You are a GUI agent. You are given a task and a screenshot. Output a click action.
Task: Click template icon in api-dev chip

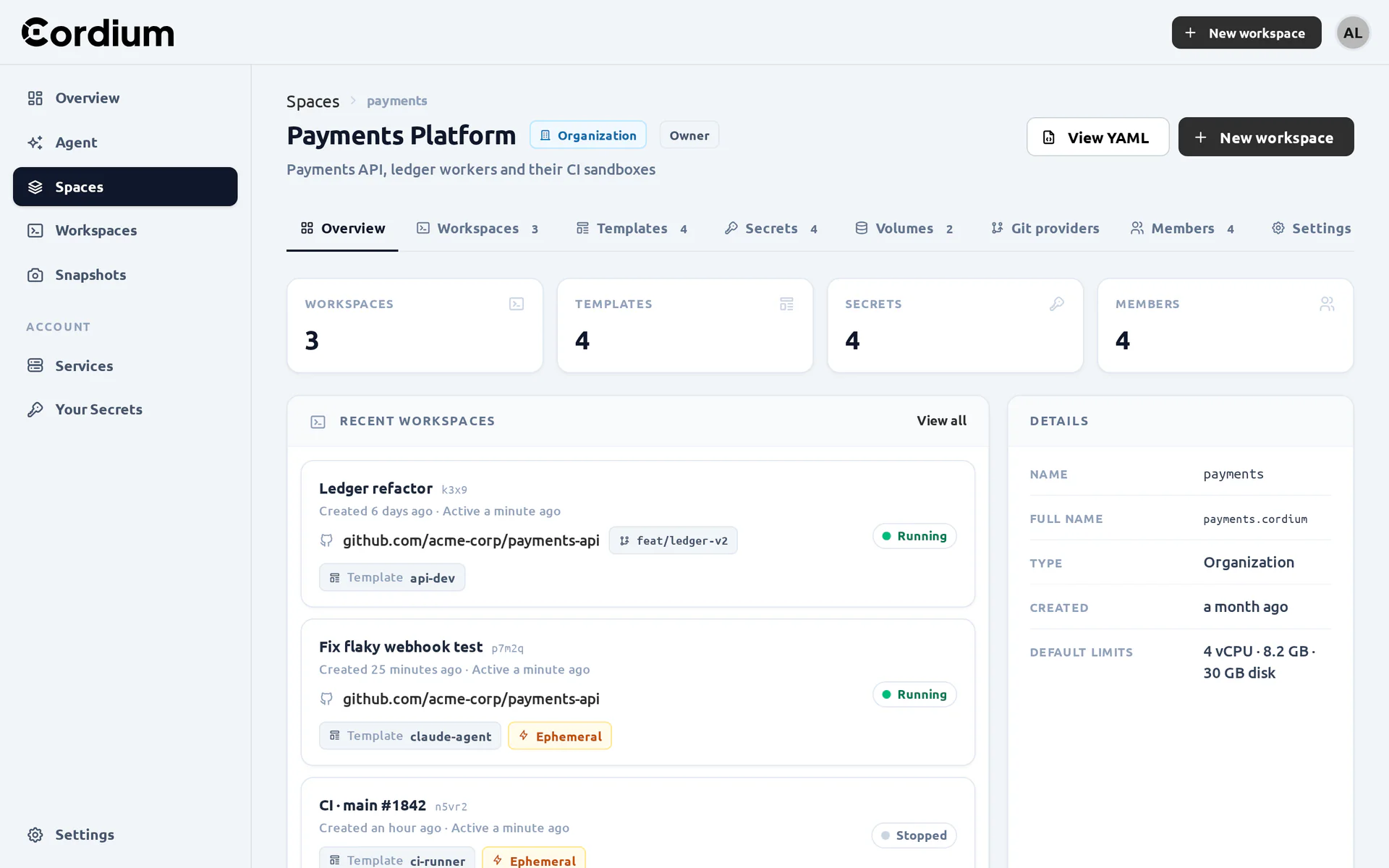pyautogui.click(x=334, y=578)
